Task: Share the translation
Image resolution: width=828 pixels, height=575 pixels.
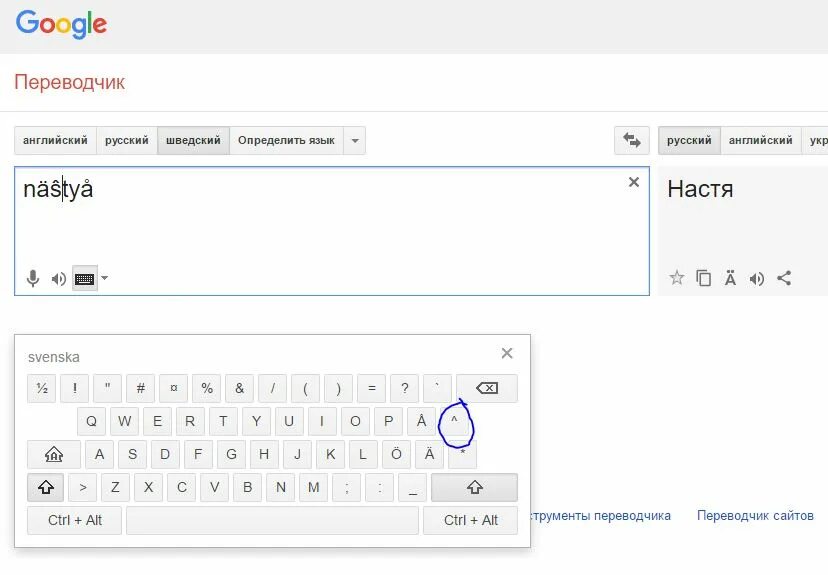Action: 784,278
